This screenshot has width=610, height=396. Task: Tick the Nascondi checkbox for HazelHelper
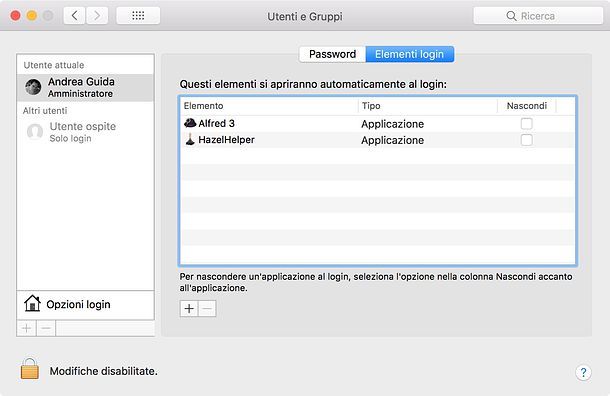(x=526, y=140)
